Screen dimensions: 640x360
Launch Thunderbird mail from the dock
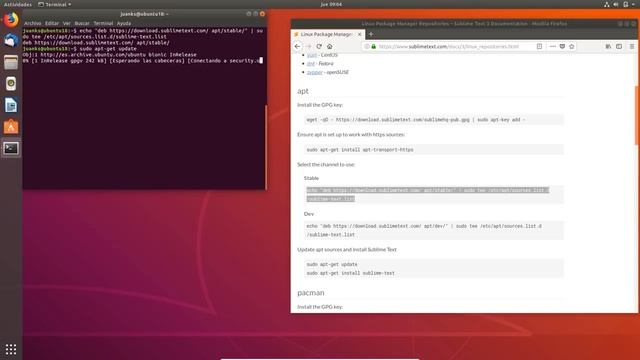pyautogui.click(x=11, y=40)
